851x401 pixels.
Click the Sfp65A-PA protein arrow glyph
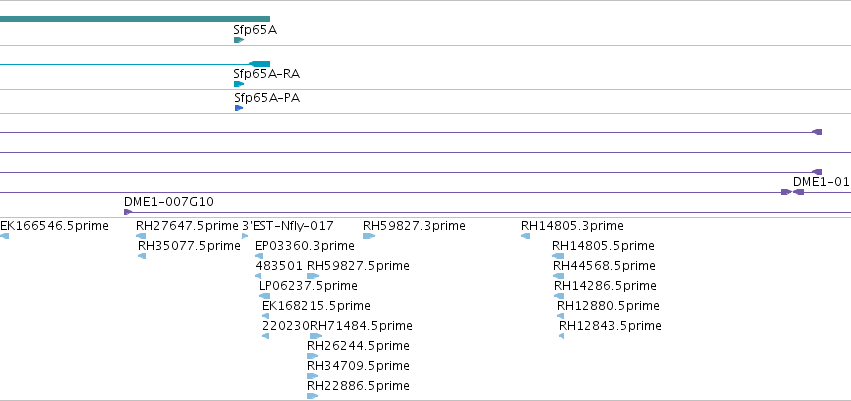pyautogui.click(x=239, y=108)
